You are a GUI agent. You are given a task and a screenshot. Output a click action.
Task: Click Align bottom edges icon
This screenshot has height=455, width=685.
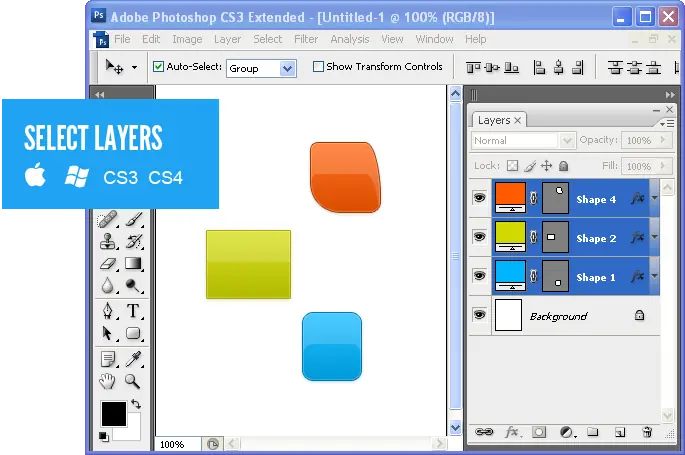coord(511,68)
